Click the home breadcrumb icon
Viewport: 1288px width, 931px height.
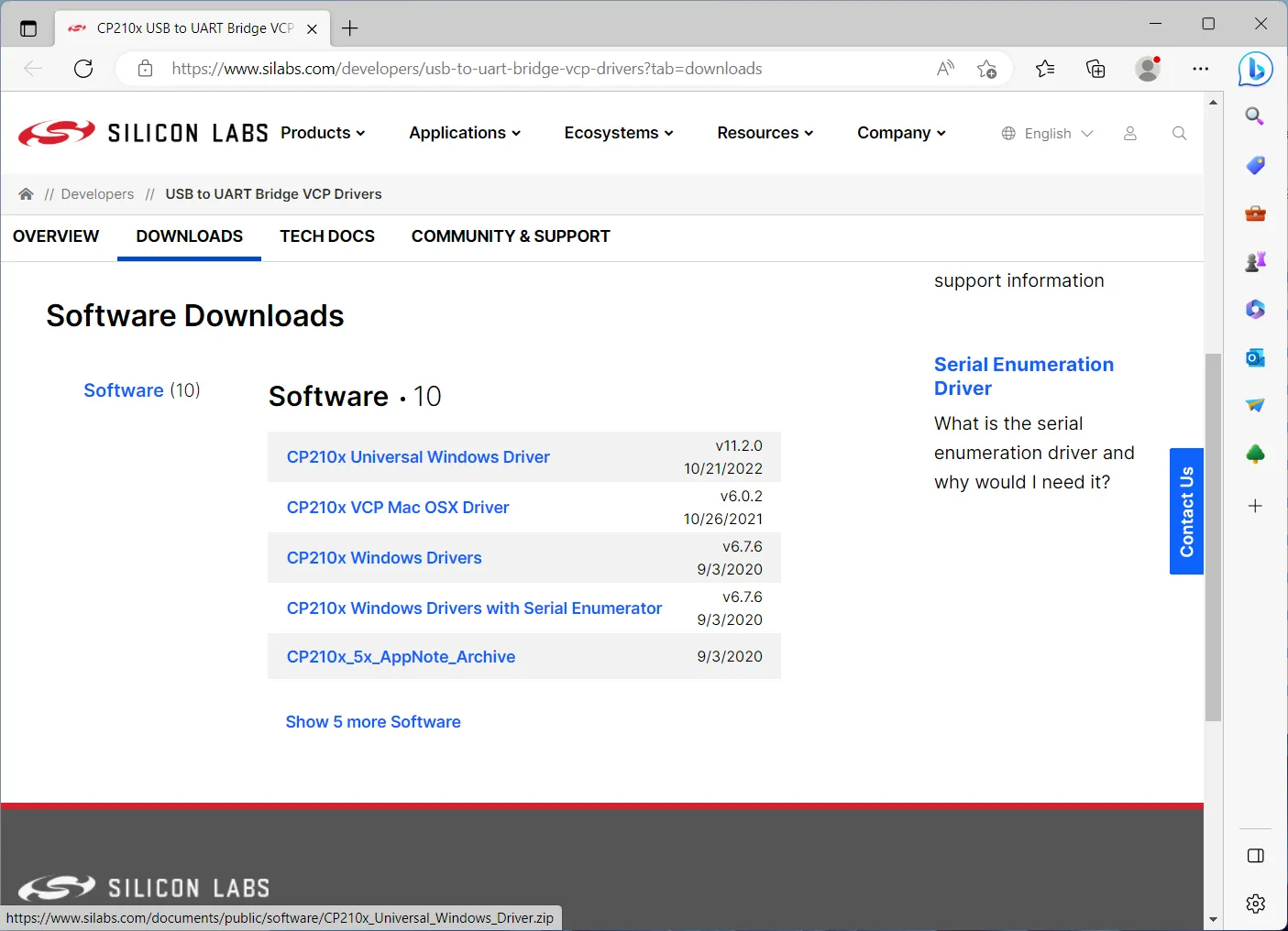tap(26, 194)
